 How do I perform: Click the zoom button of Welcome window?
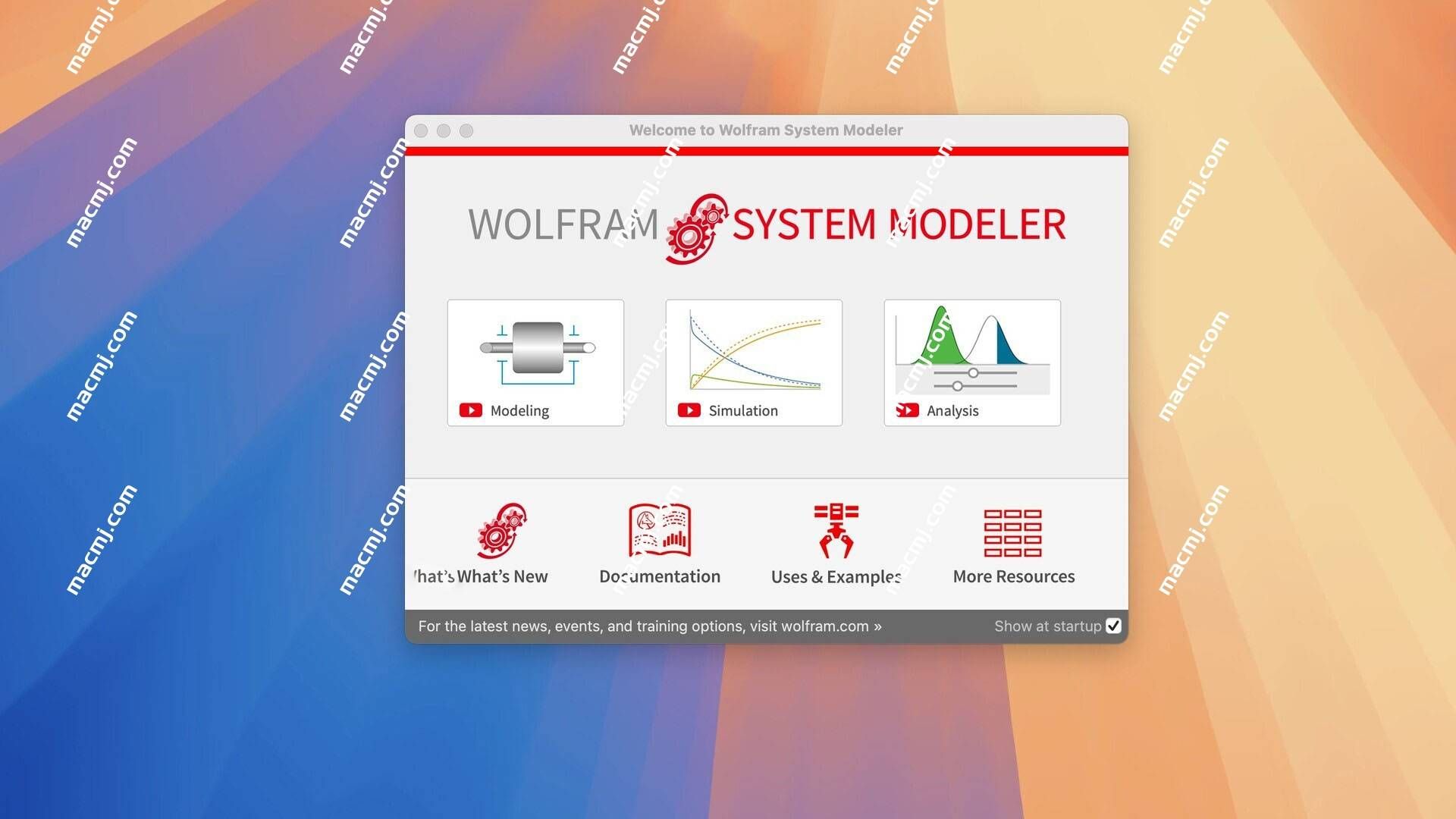[x=466, y=130]
